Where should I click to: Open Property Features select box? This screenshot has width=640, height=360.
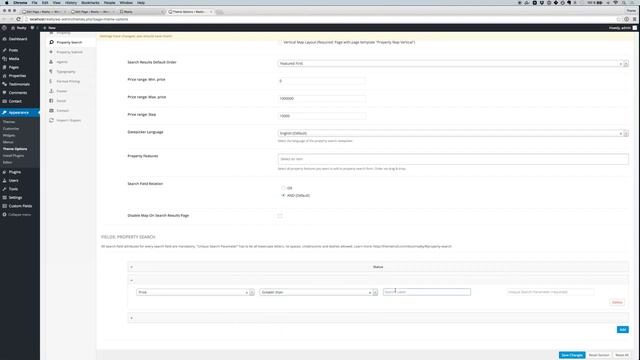click(453, 159)
